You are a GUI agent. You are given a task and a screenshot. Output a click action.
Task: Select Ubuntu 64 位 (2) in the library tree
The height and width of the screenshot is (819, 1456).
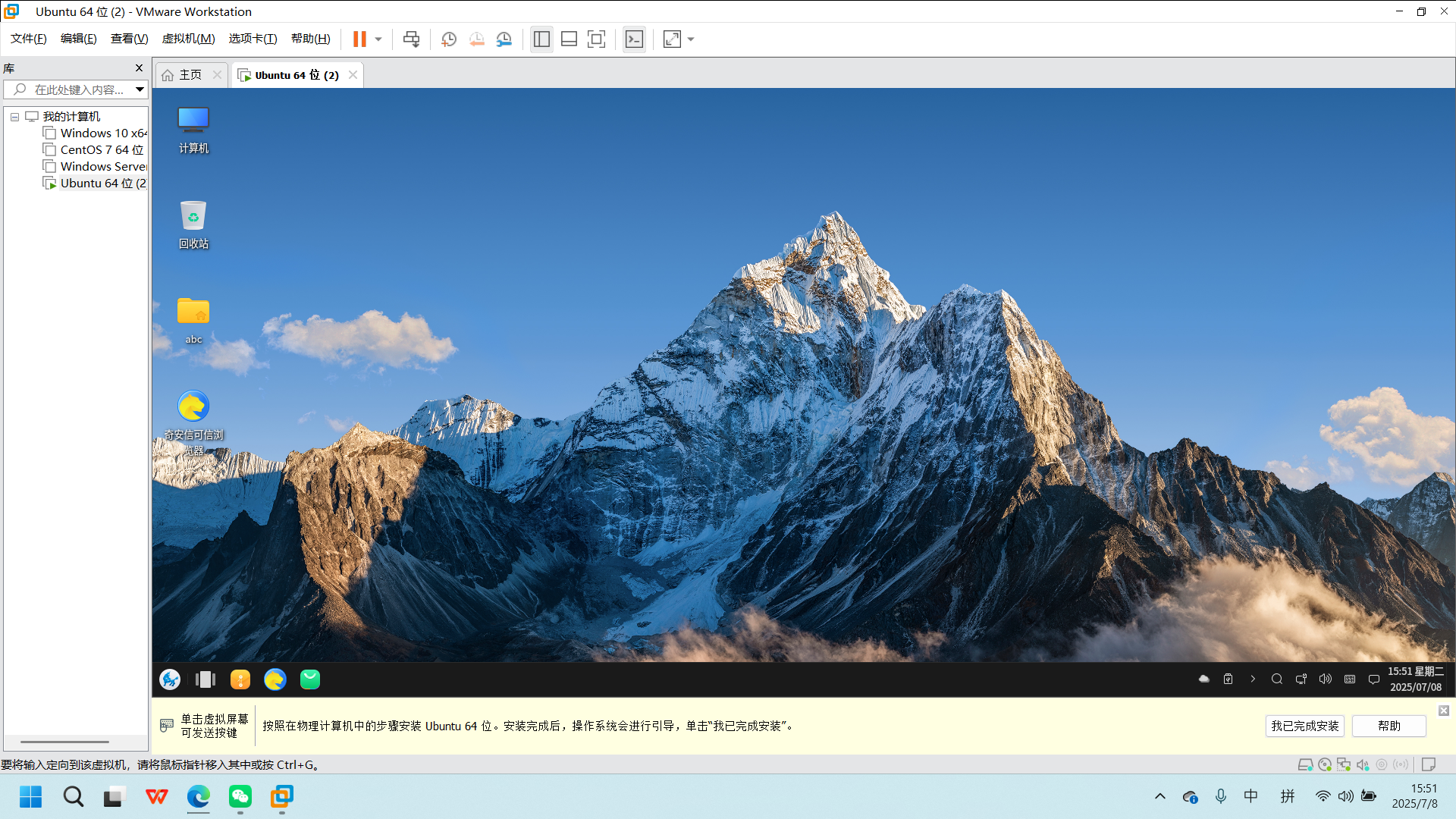coord(96,184)
